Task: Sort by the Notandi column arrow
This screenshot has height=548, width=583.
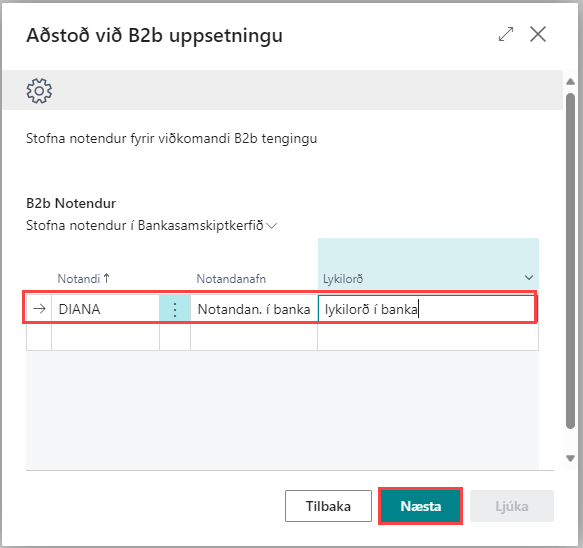Action: point(107,278)
